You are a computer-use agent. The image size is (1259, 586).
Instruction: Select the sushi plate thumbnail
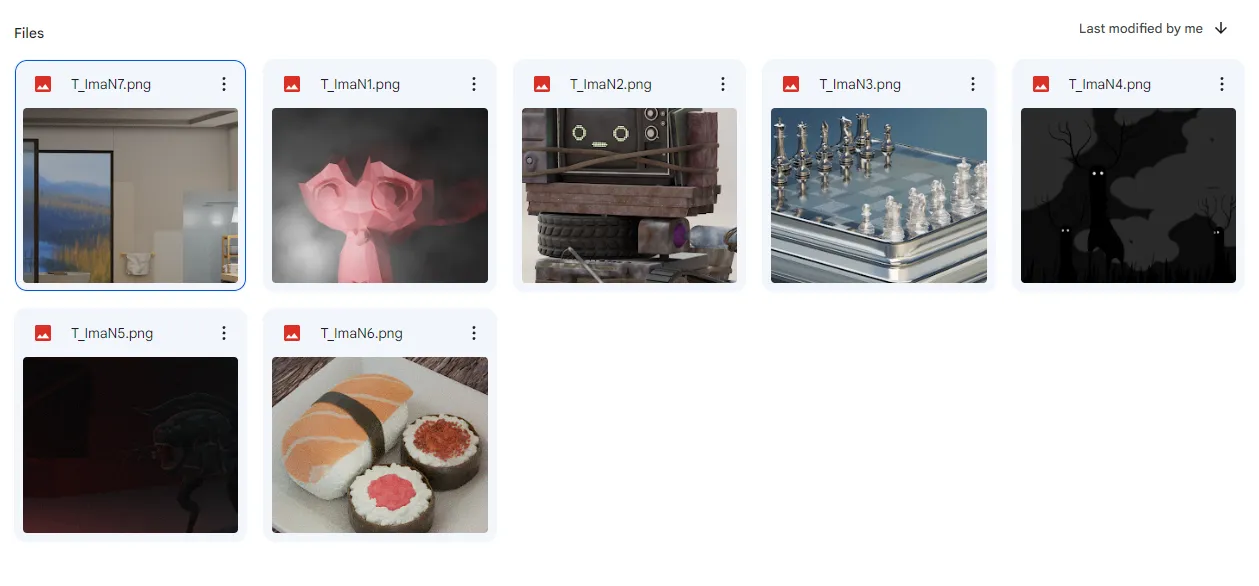click(380, 445)
